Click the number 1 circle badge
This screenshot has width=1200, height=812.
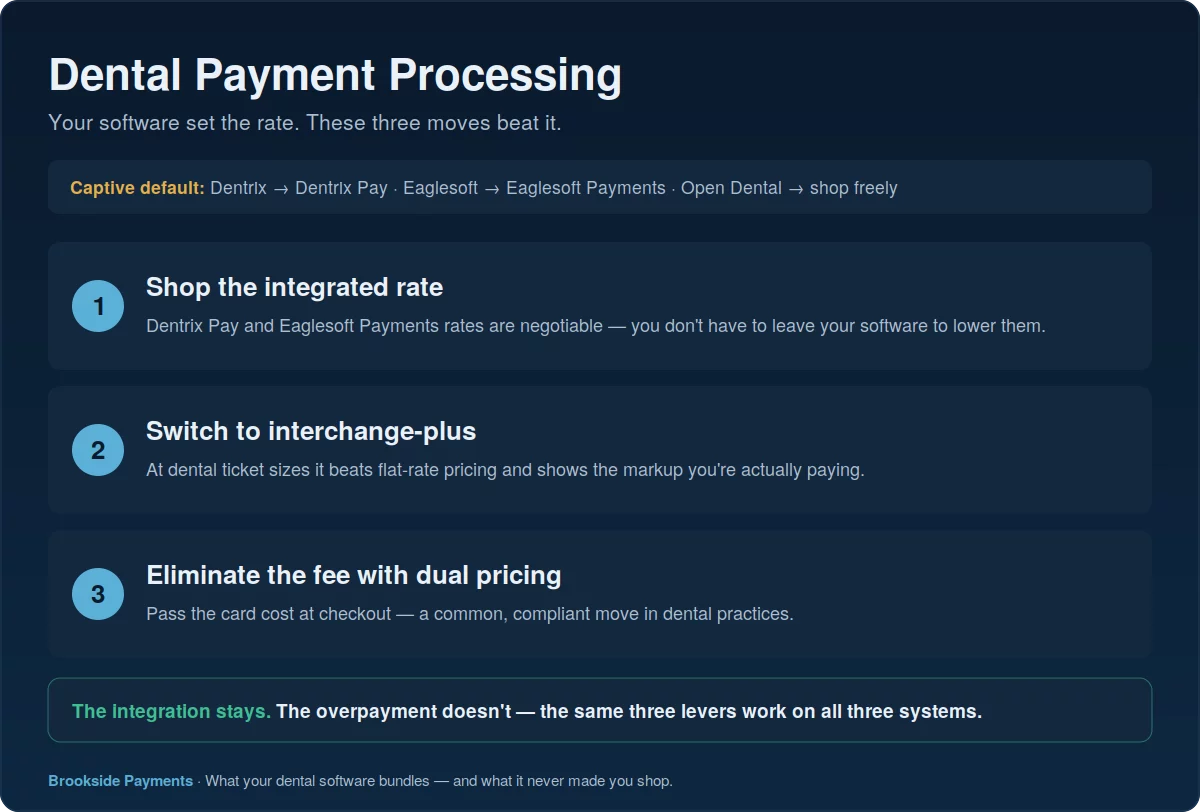click(98, 306)
